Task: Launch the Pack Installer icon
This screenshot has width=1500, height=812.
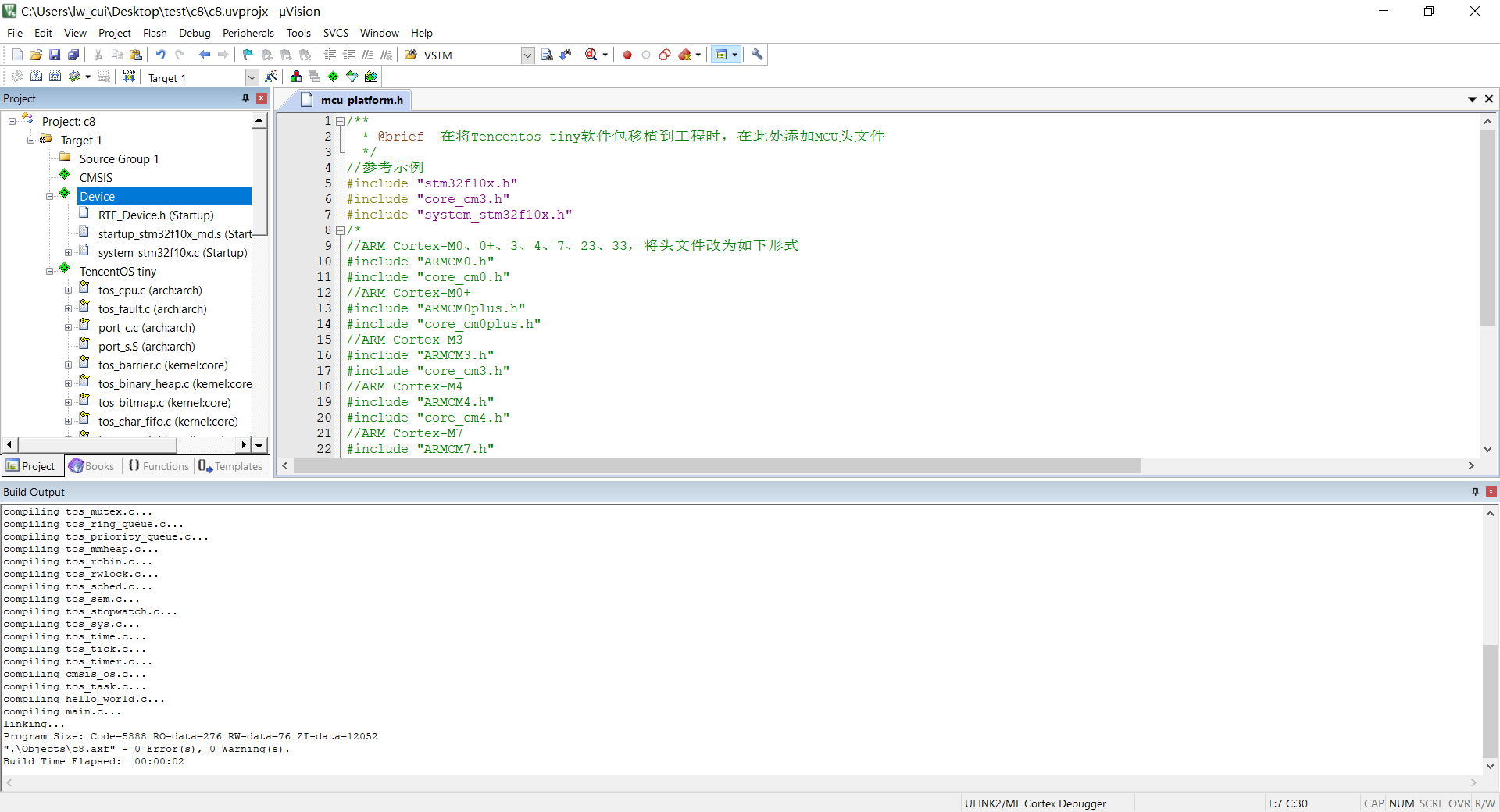Action: (x=371, y=77)
